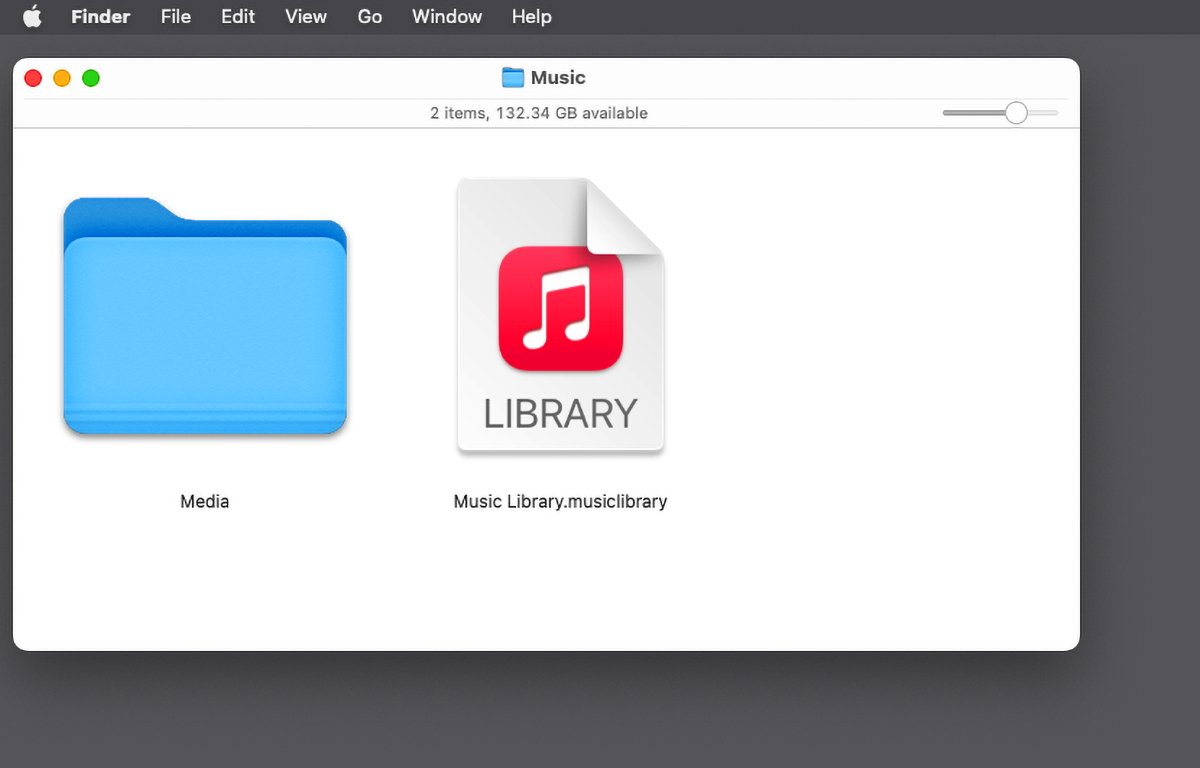Click the items count status bar text
The image size is (1200, 768).
pyautogui.click(x=540, y=113)
